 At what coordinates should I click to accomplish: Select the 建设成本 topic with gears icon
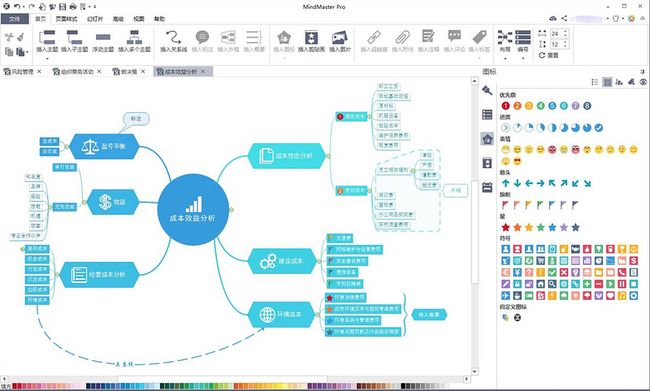(x=282, y=261)
